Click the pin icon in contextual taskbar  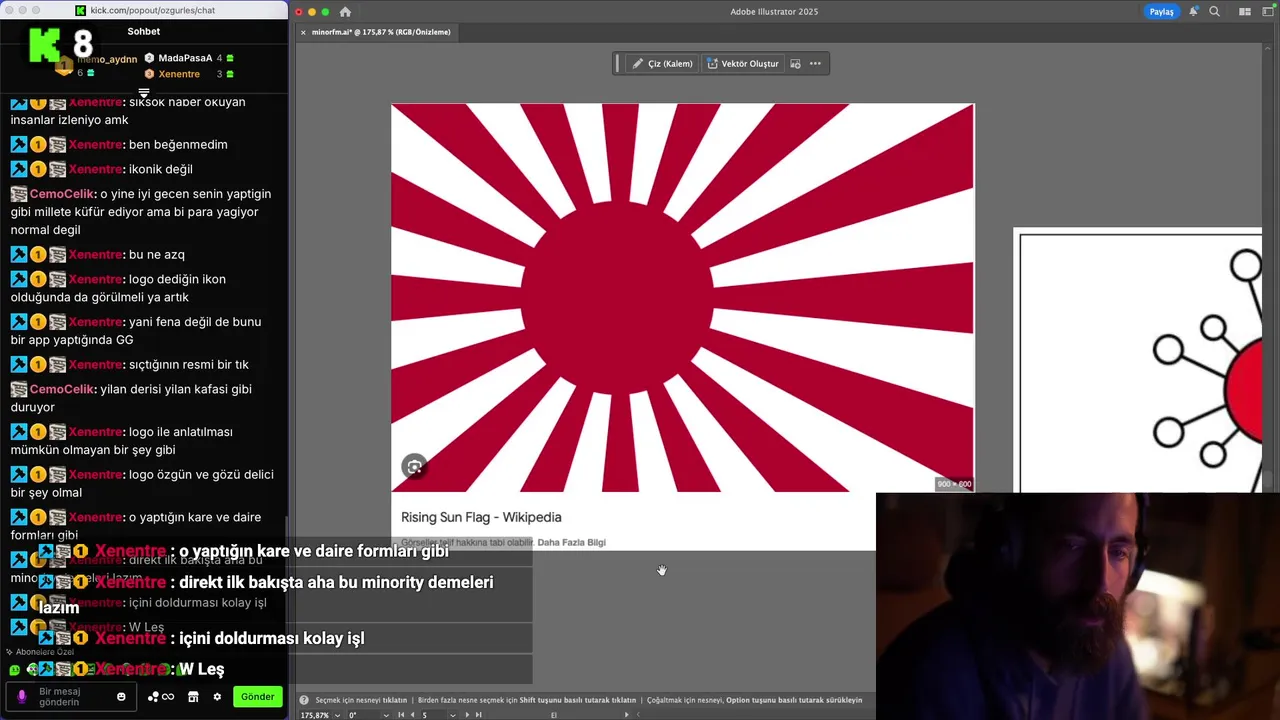coord(796,63)
